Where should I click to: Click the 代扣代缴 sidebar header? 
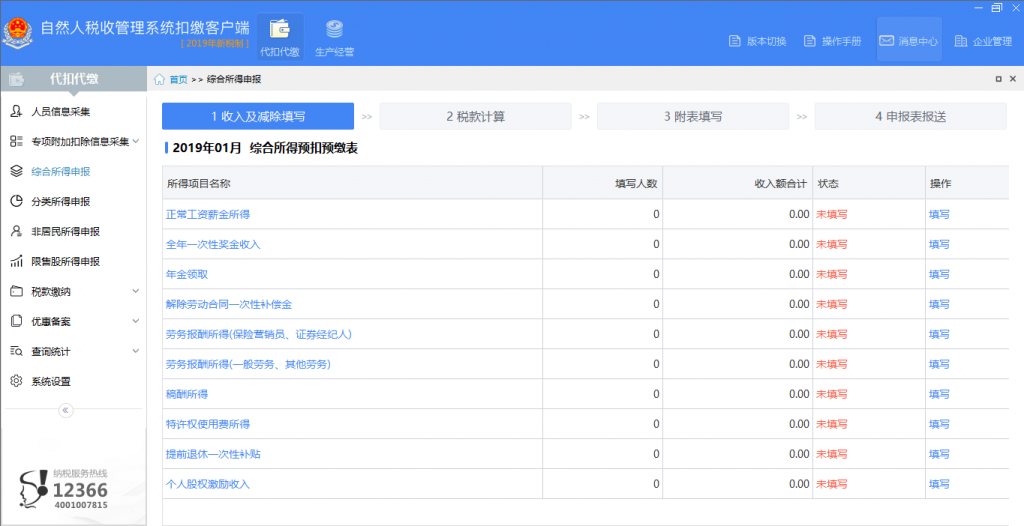74,78
